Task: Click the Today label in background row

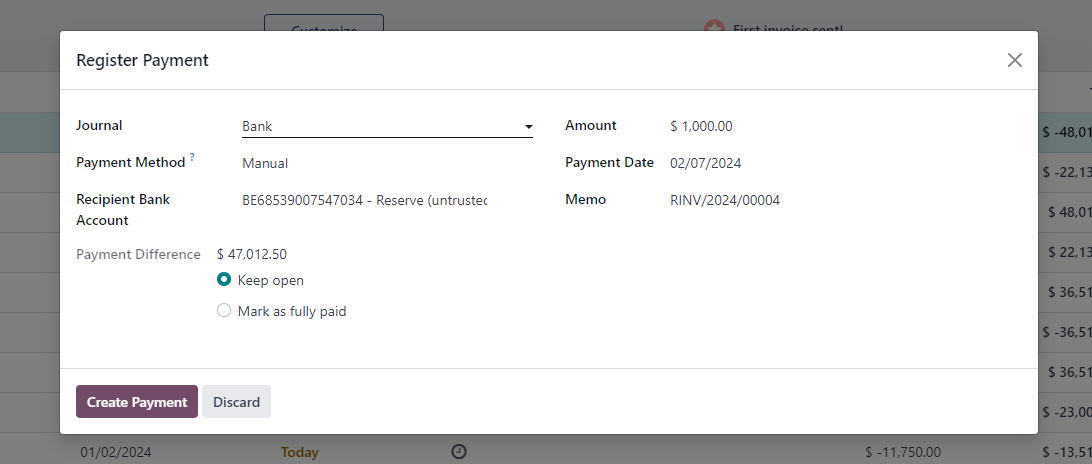Action: click(x=299, y=453)
